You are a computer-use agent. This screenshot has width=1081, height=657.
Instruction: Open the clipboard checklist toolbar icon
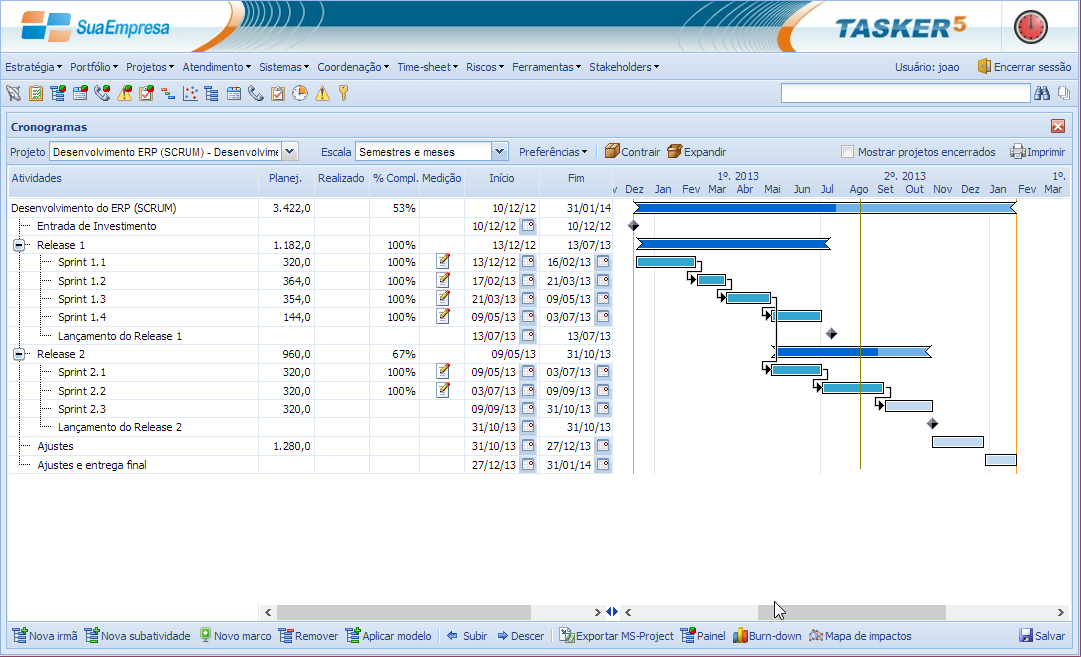[36, 93]
